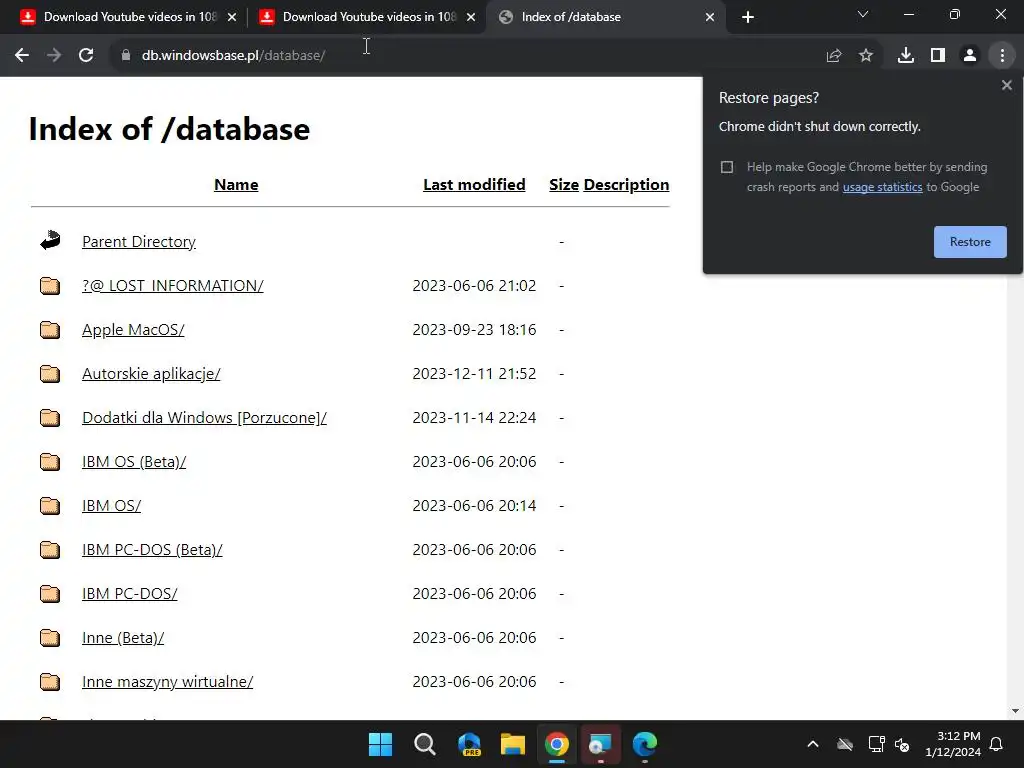This screenshot has height=768, width=1024.
Task: Close the Index of /database tab
Action: (710, 17)
